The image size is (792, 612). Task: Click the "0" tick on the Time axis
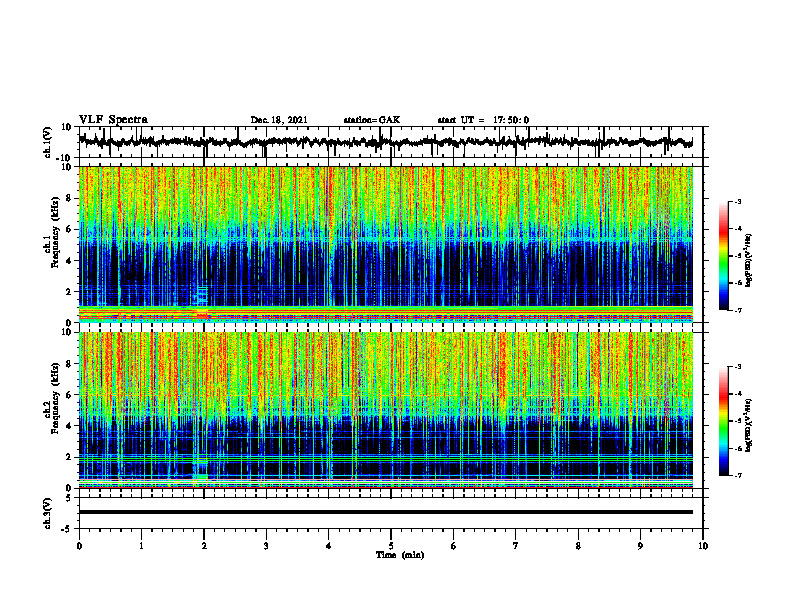point(79,546)
